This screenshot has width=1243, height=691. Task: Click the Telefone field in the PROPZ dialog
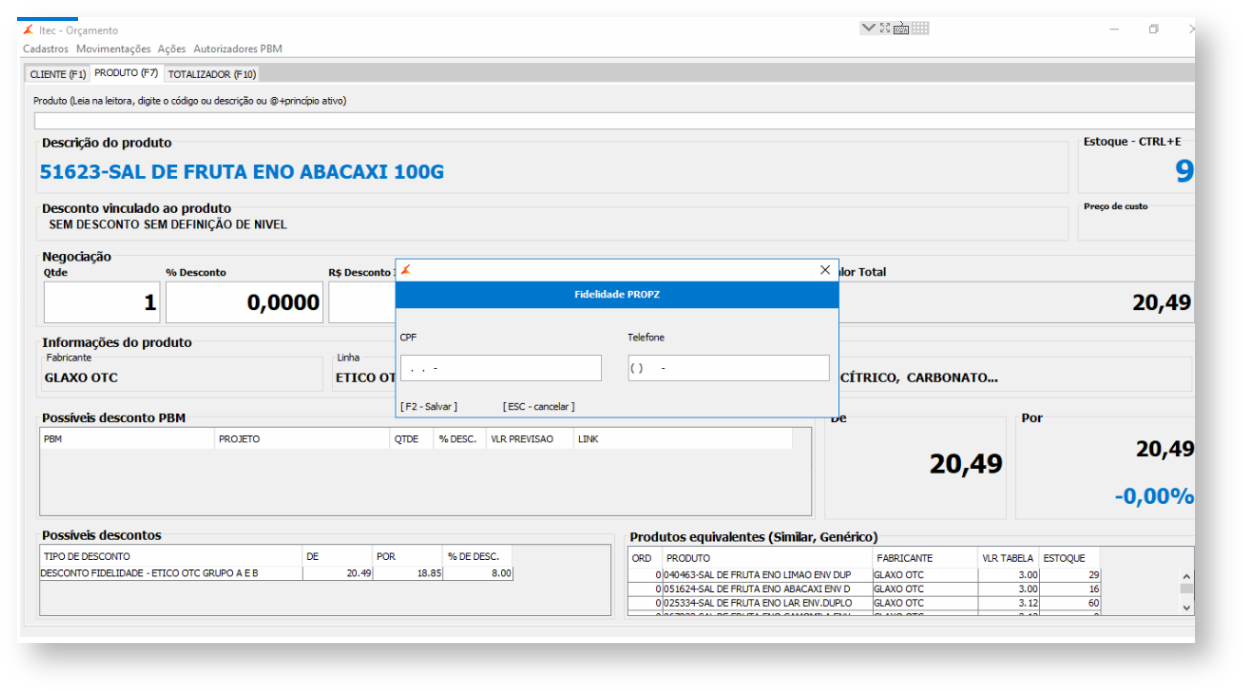729,368
